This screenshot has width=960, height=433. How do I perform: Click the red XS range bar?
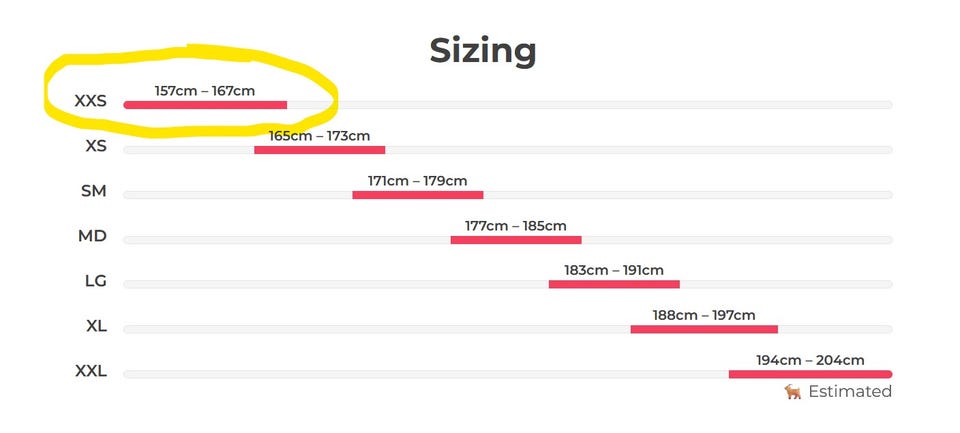click(320, 150)
